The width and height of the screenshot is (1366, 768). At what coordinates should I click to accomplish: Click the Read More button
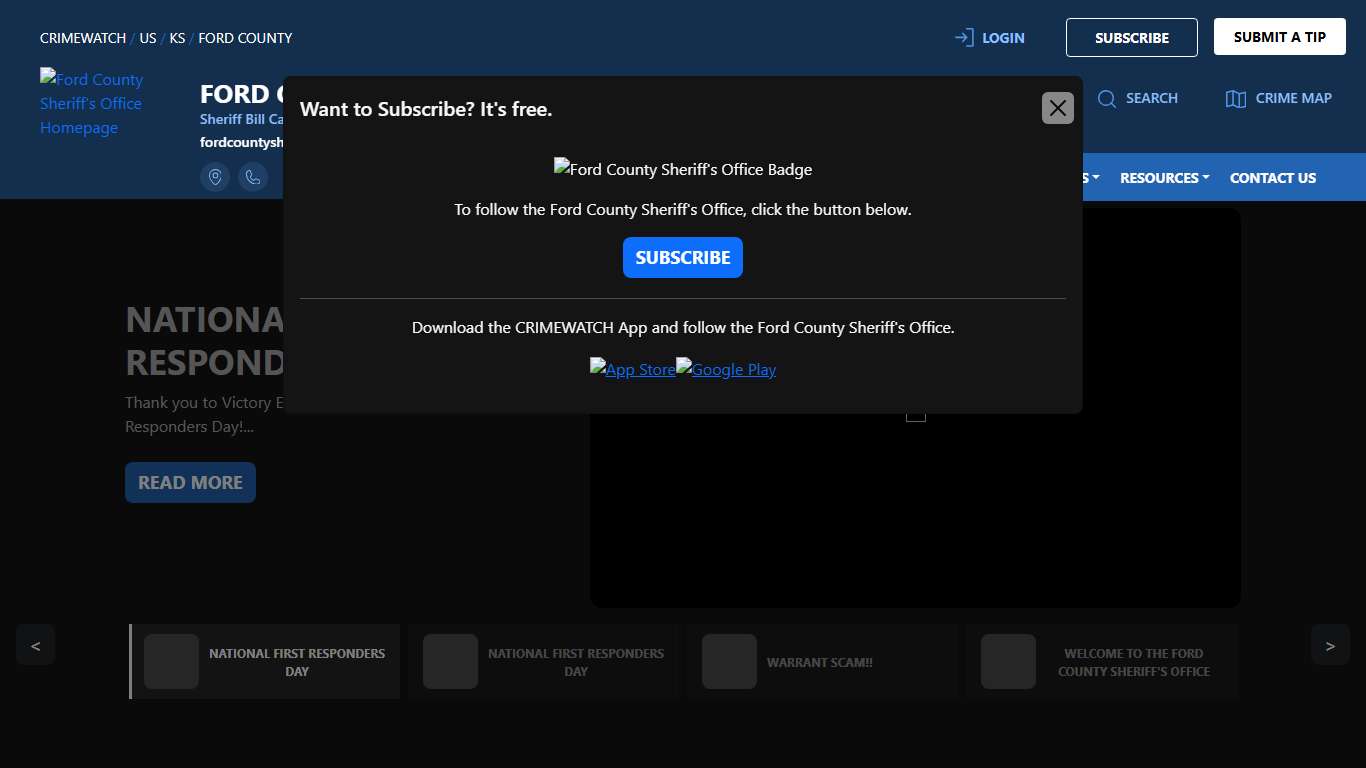pos(190,482)
